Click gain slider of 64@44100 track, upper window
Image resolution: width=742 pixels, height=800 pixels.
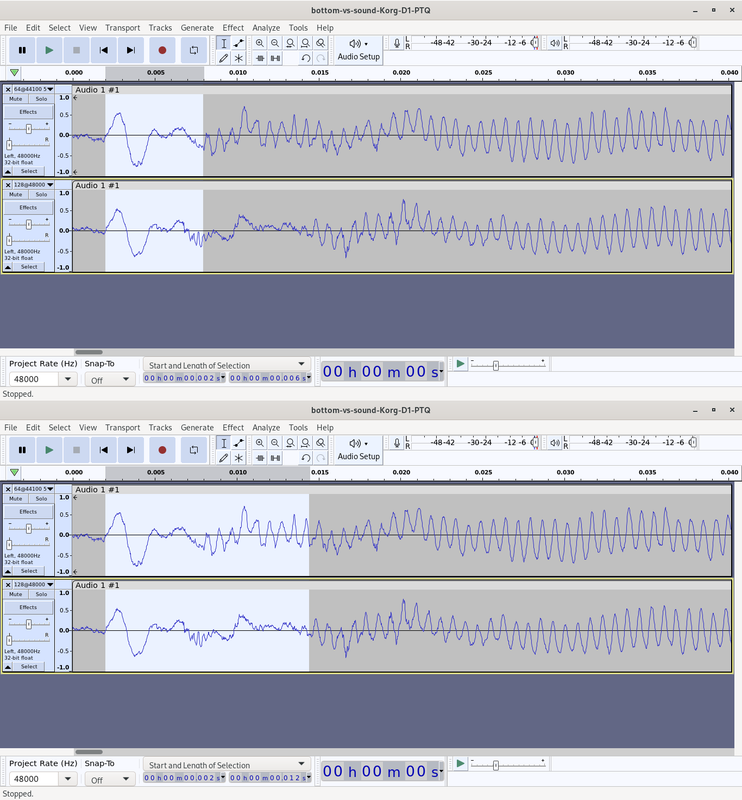(x=29, y=129)
